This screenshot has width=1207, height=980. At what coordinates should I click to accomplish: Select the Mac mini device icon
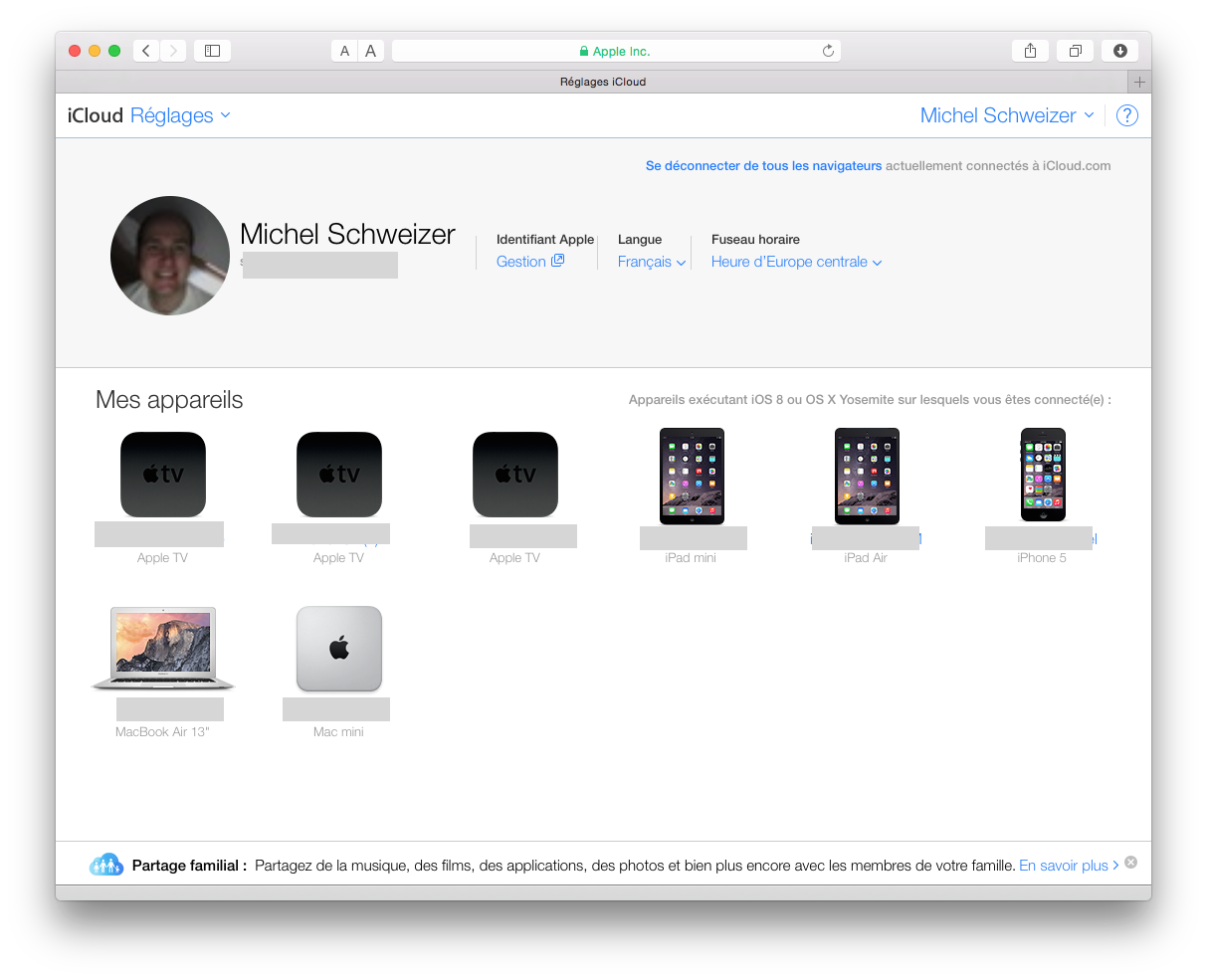[339, 649]
